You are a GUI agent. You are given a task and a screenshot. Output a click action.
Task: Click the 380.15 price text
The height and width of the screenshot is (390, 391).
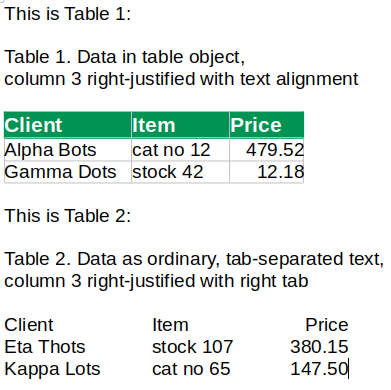coord(319,347)
